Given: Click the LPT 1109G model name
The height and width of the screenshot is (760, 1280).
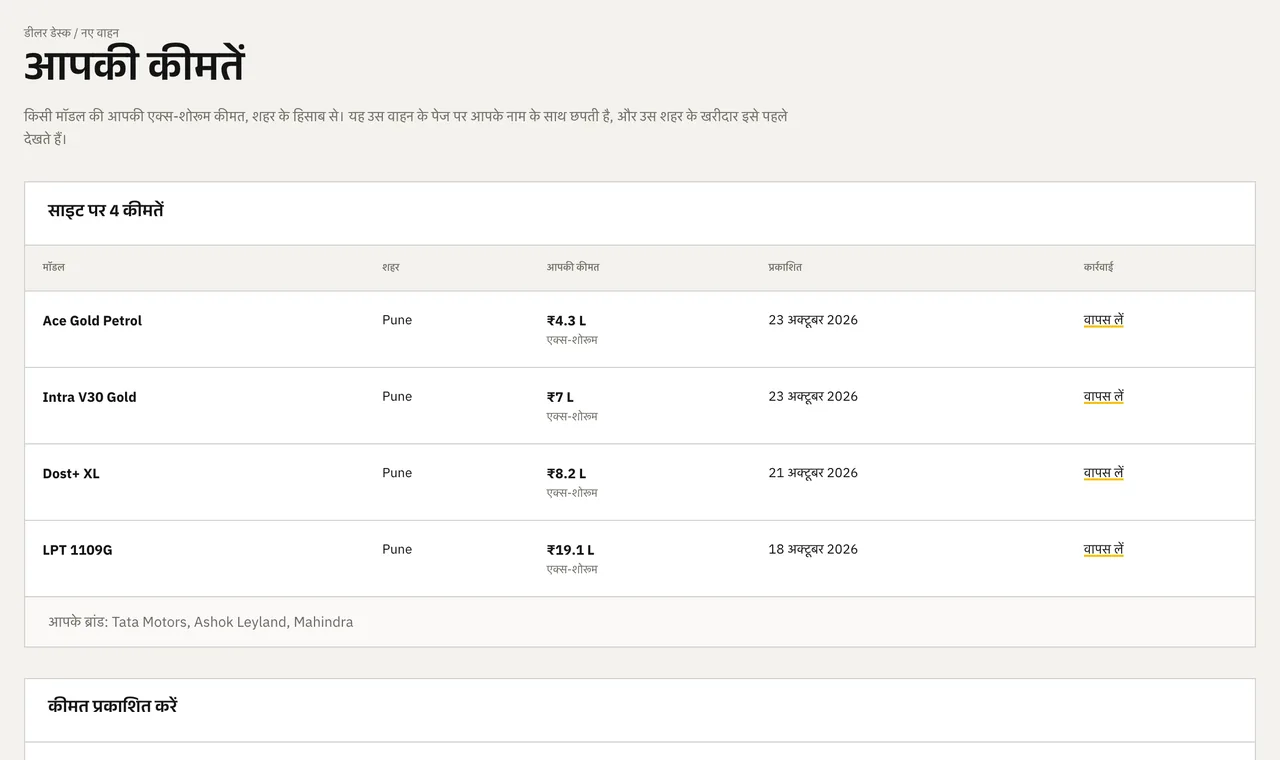Looking at the screenshot, I should [77, 550].
